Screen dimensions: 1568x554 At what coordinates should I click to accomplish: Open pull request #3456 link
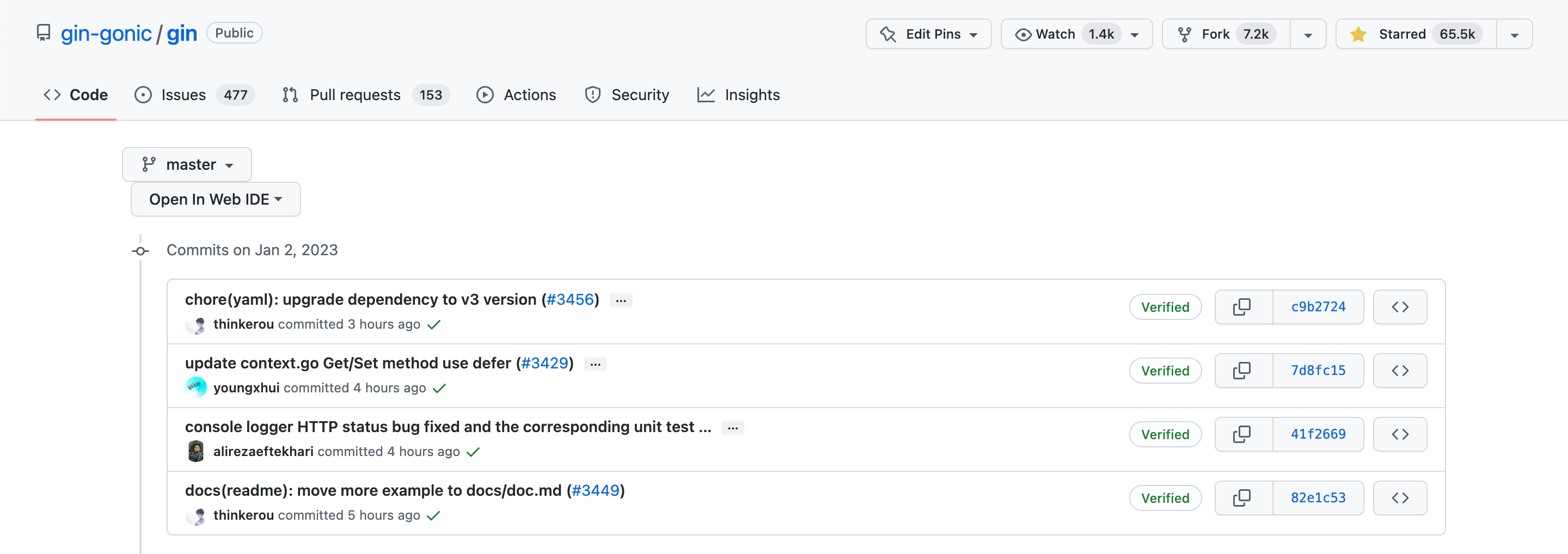coord(569,299)
